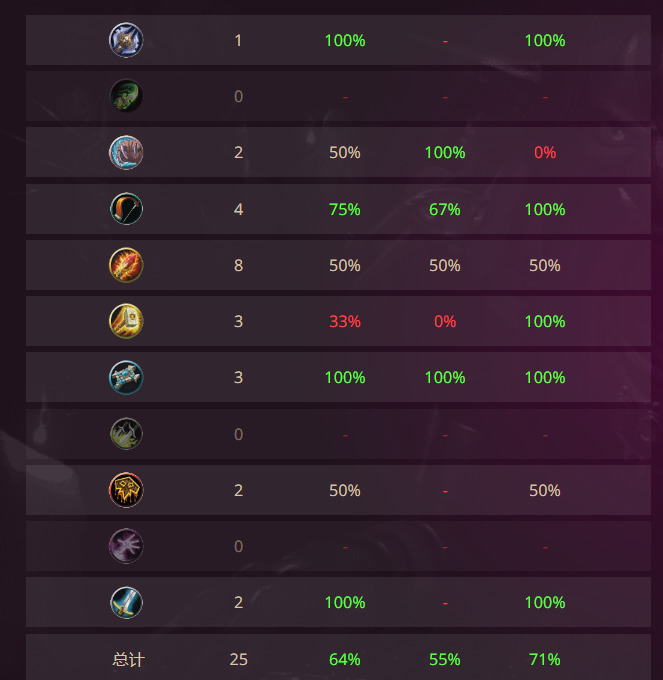Click the Death Knight class icon
Screen dimensions: 663x680
[126, 40]
